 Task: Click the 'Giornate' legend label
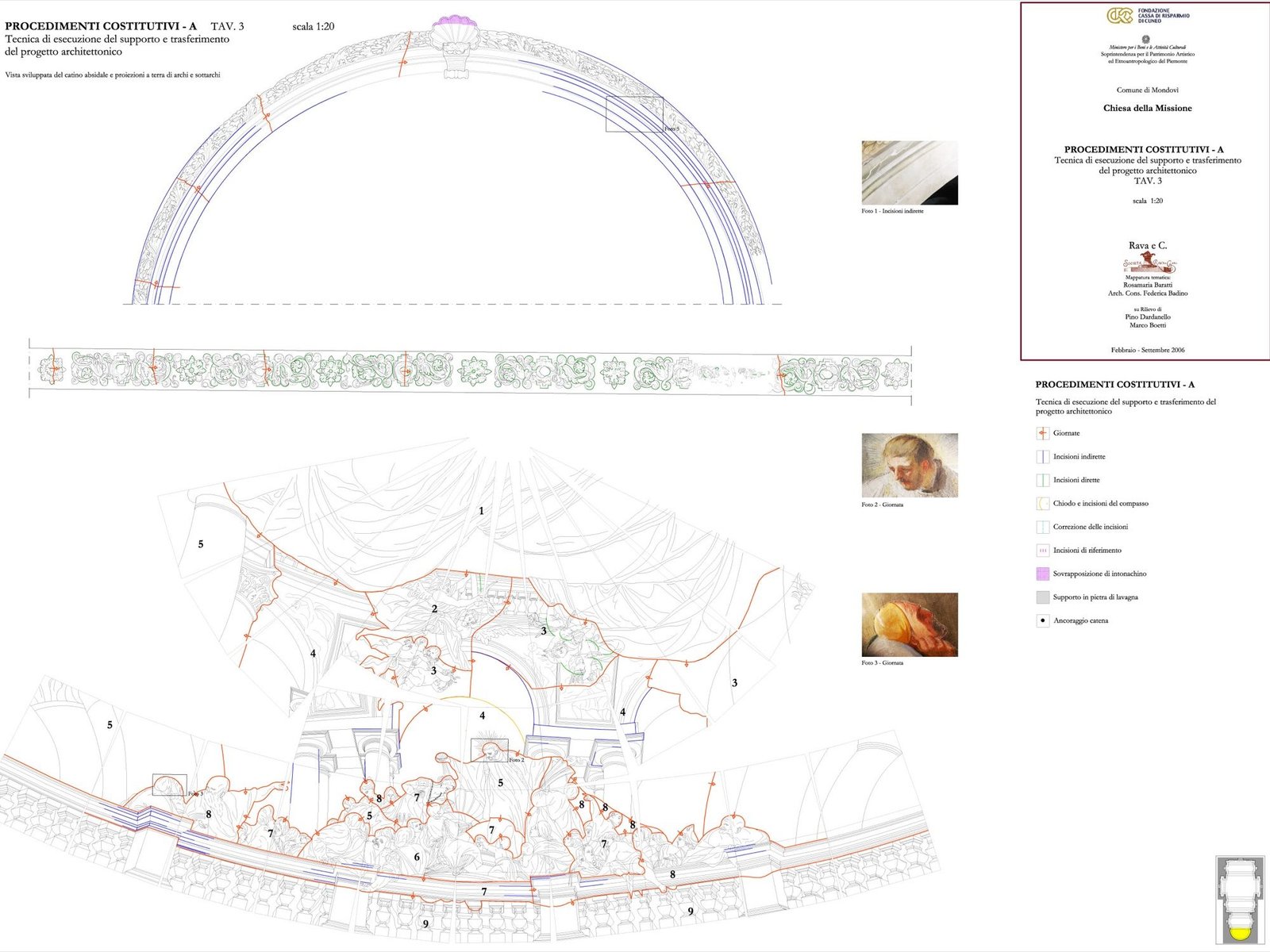1066,433
